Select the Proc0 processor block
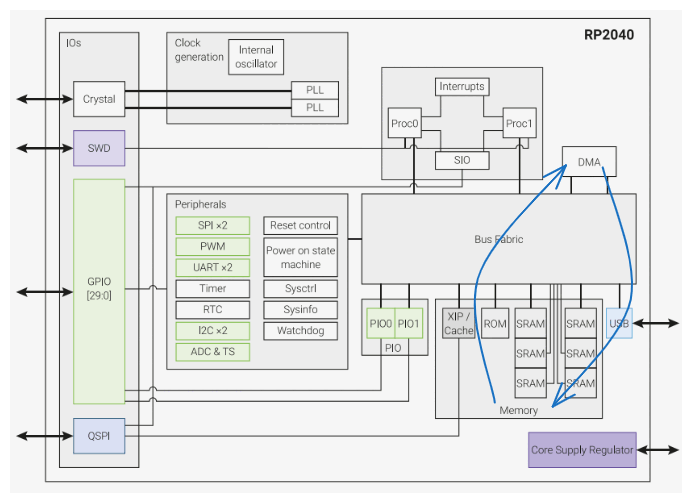The image size is (691, 503). coord(405,123)
